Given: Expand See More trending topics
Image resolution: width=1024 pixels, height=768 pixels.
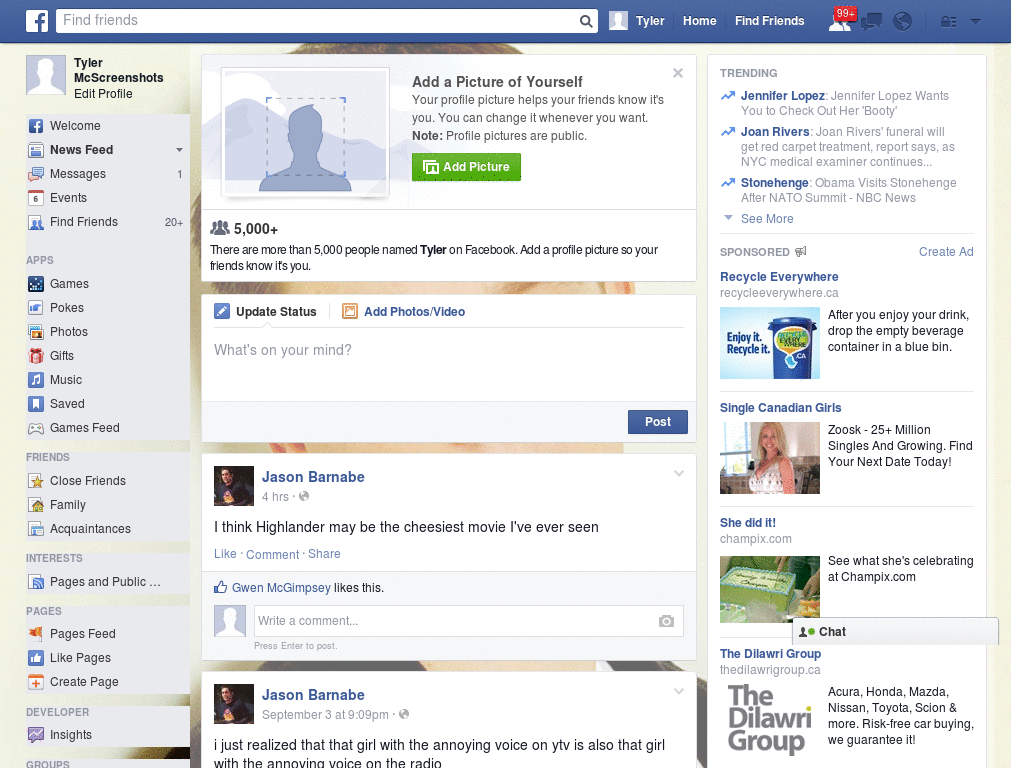Looking at the screenshot, I should 767,219.
